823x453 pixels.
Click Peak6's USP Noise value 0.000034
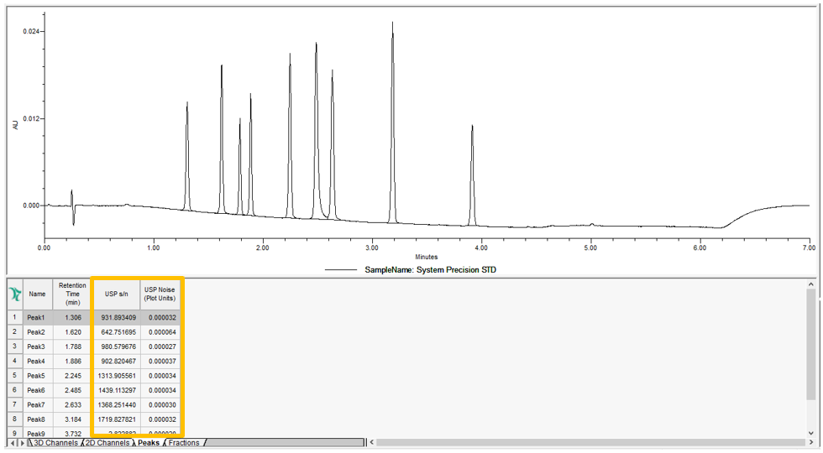(161, 390)
